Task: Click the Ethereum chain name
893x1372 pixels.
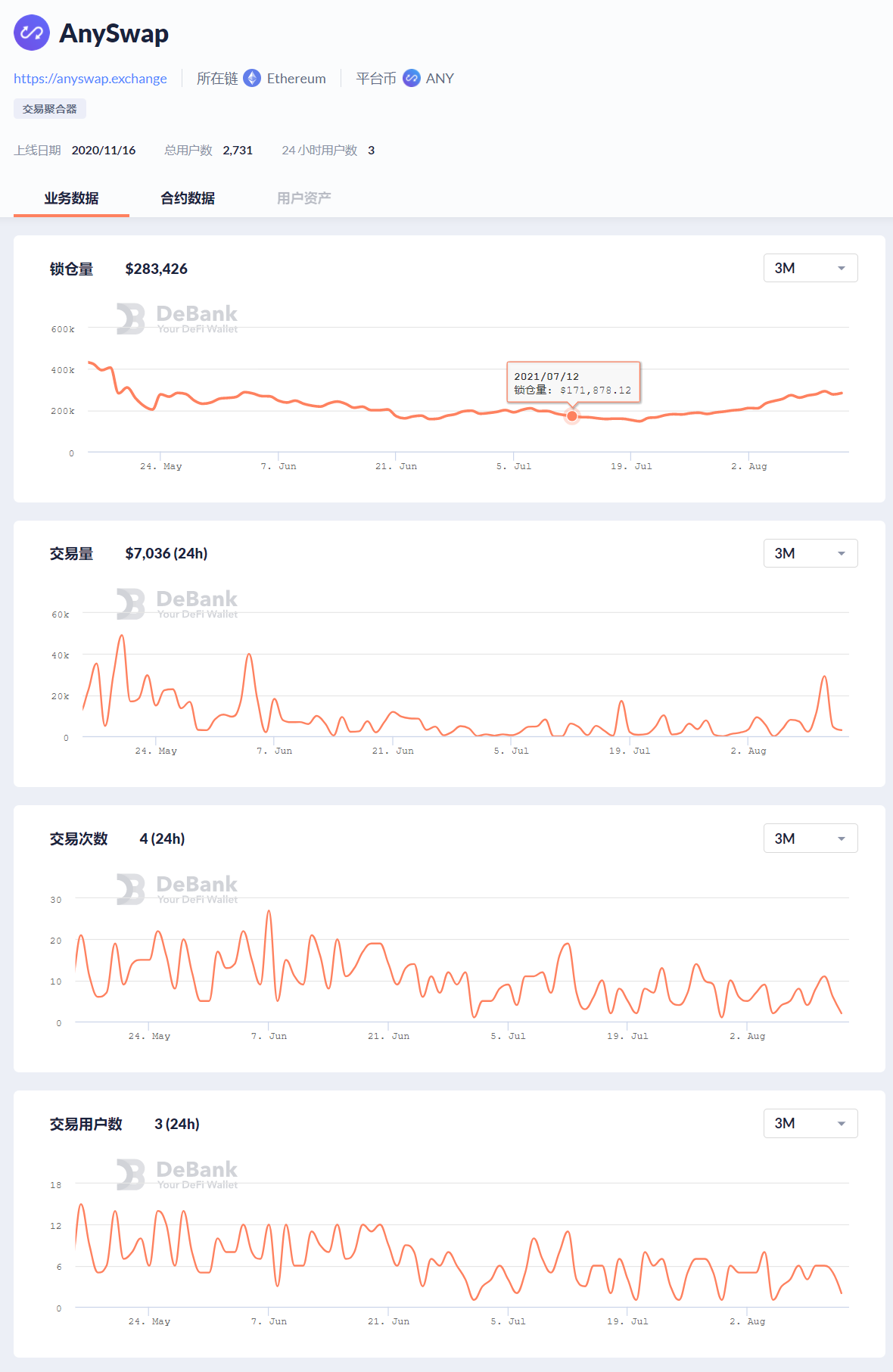Action: pyautogui.click(x=296, y=79)
